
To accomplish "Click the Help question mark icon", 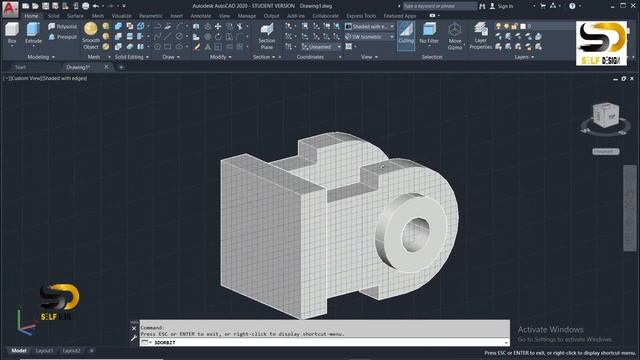I will click(572, 6).
